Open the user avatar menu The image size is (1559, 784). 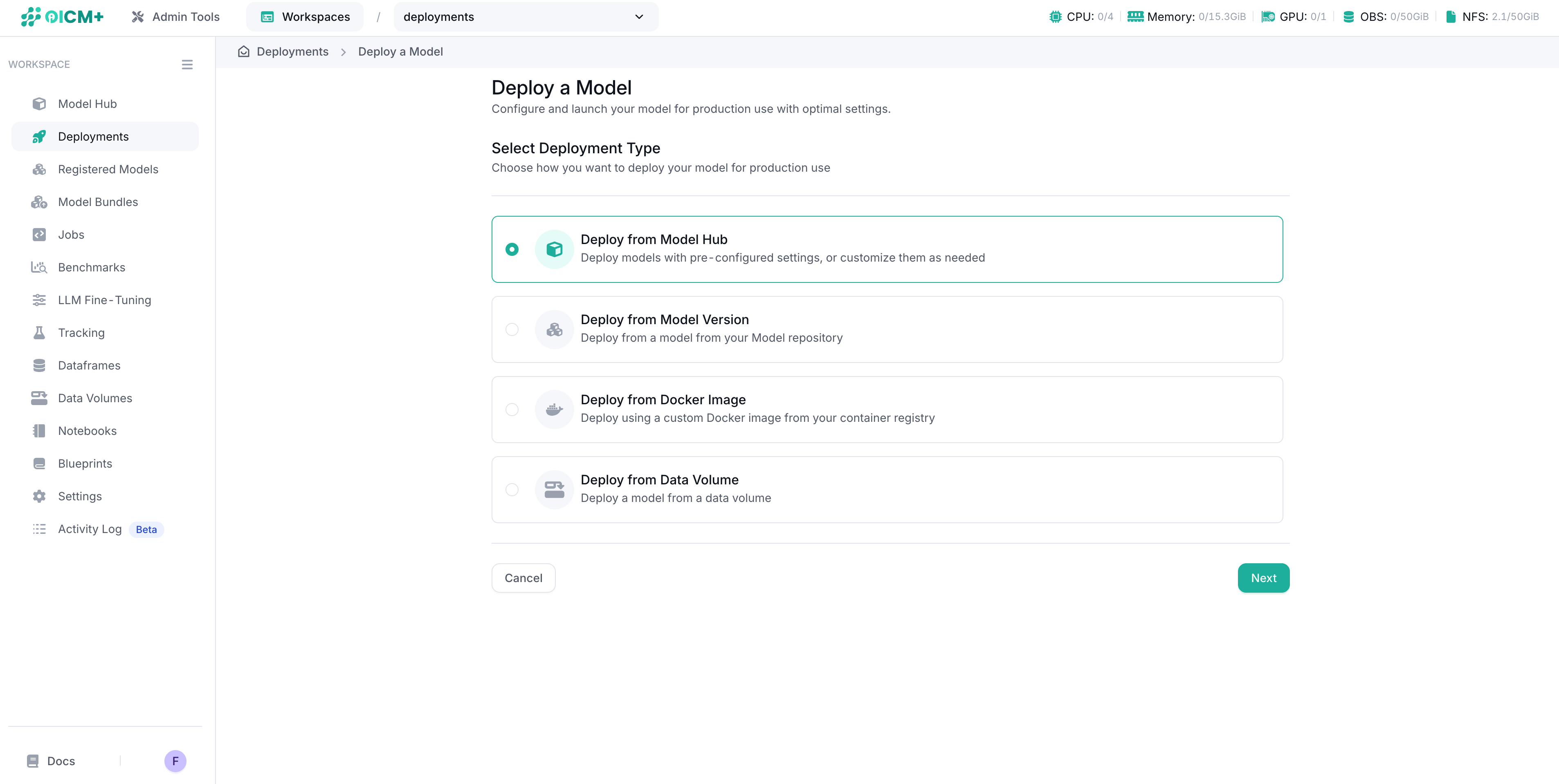(x=175, y=760)
